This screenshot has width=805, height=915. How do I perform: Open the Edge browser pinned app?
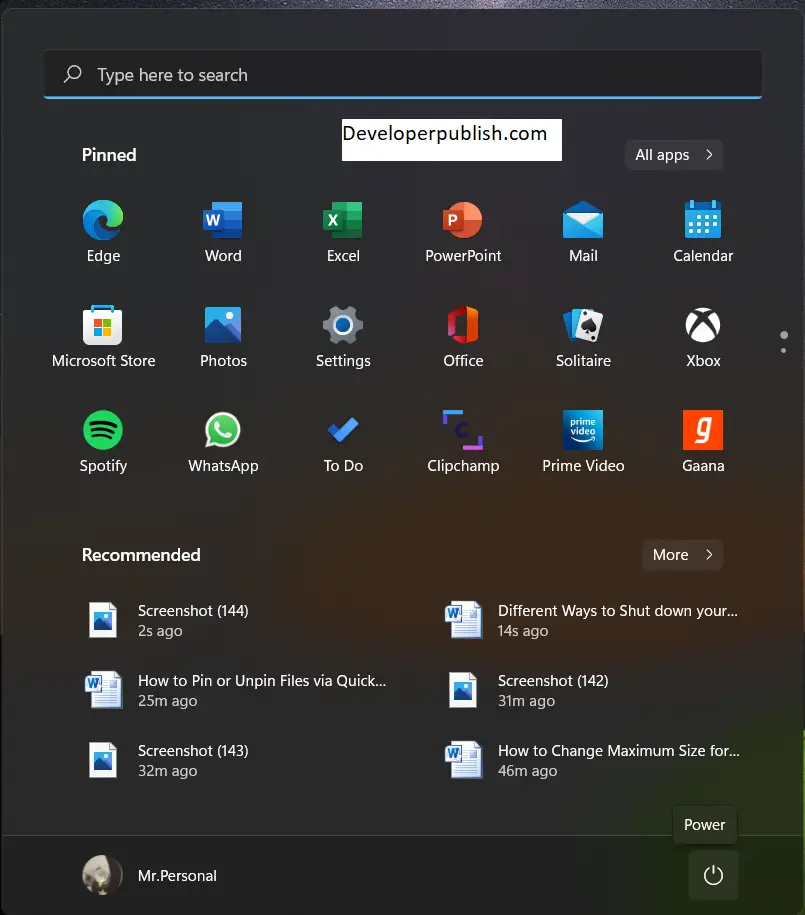(x=103, y=232)
